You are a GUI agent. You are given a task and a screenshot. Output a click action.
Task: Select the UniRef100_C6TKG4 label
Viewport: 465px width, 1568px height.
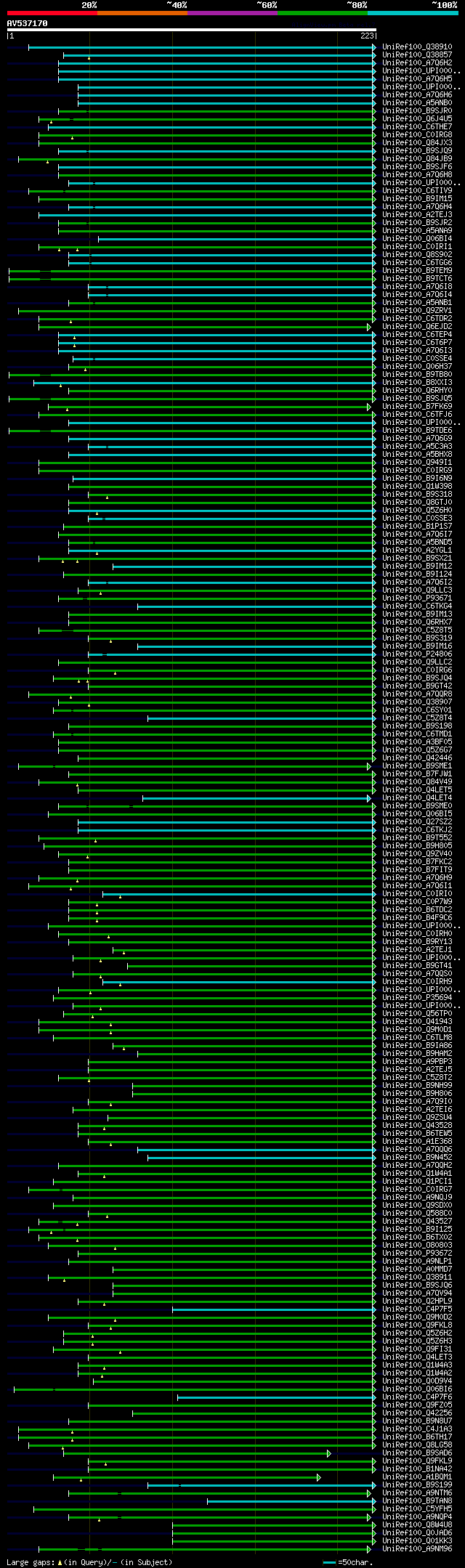417,606
